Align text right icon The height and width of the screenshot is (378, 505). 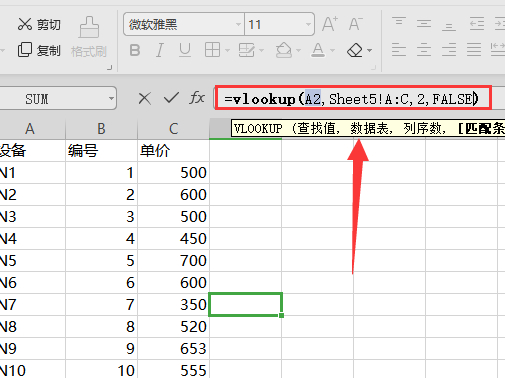[x=449, y=50]
